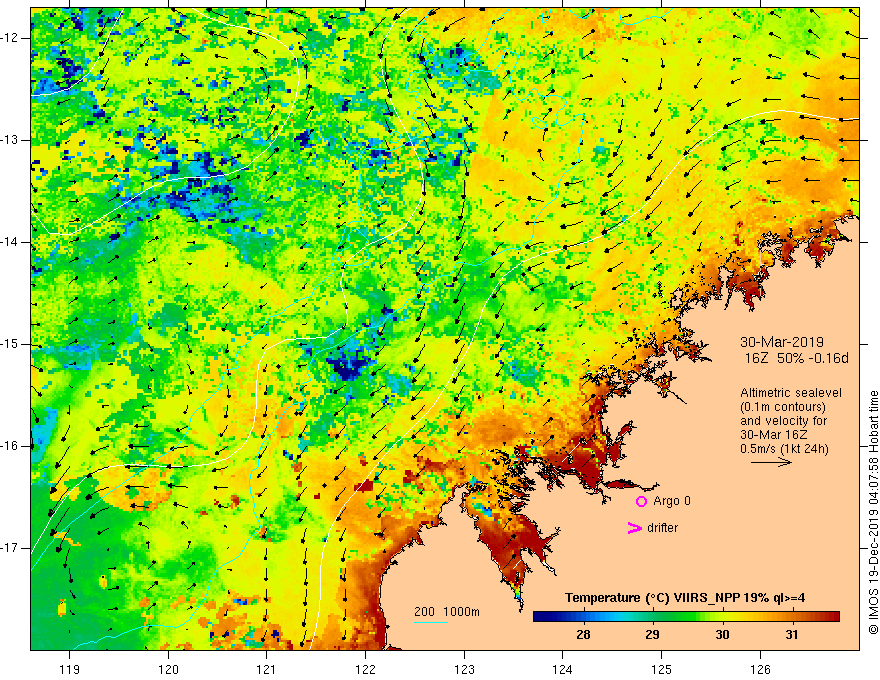Click the longitude label 121

point(267,669)
